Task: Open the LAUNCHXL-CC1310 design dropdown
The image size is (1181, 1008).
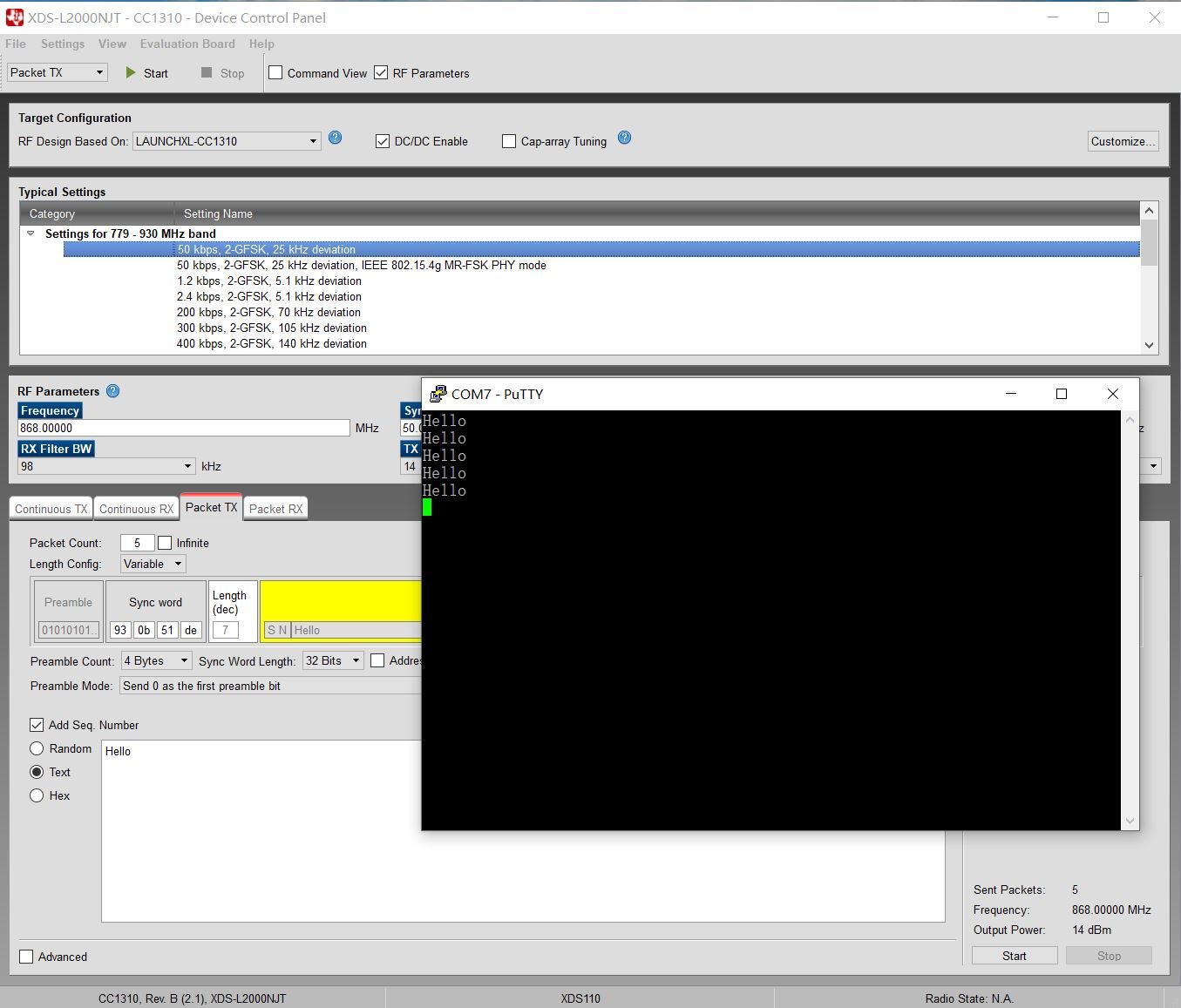Action: click(x=227, y=141)
